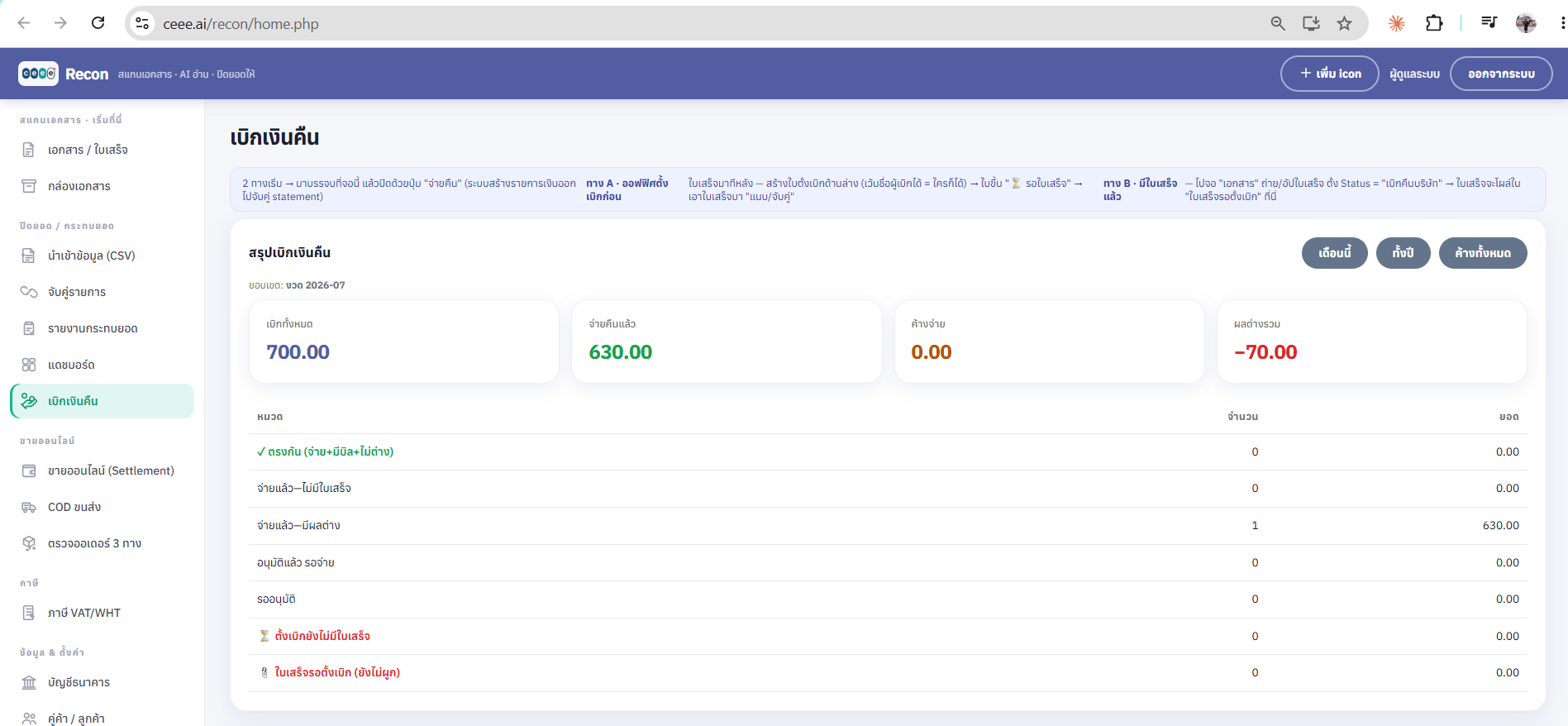Image resolution: width=1568 pixels, height=726 pixels.
Task: Open the แดชบอร์ด grid icon
Action: pyautogui.click(x=29, y=365)
